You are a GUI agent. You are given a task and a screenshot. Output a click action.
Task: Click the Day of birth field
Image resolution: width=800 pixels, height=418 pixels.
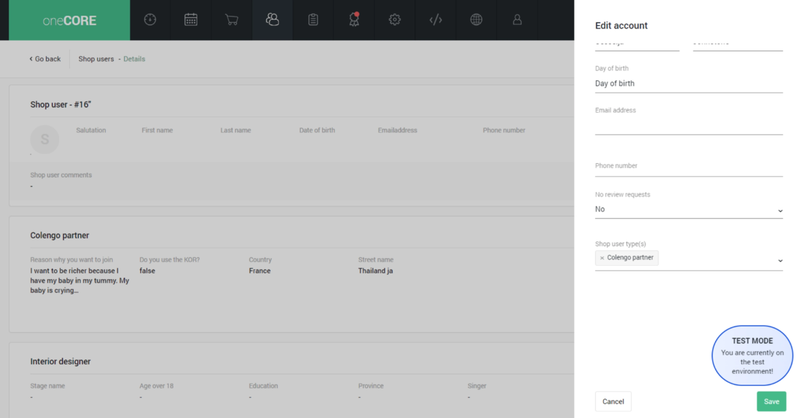pos(688,84)
